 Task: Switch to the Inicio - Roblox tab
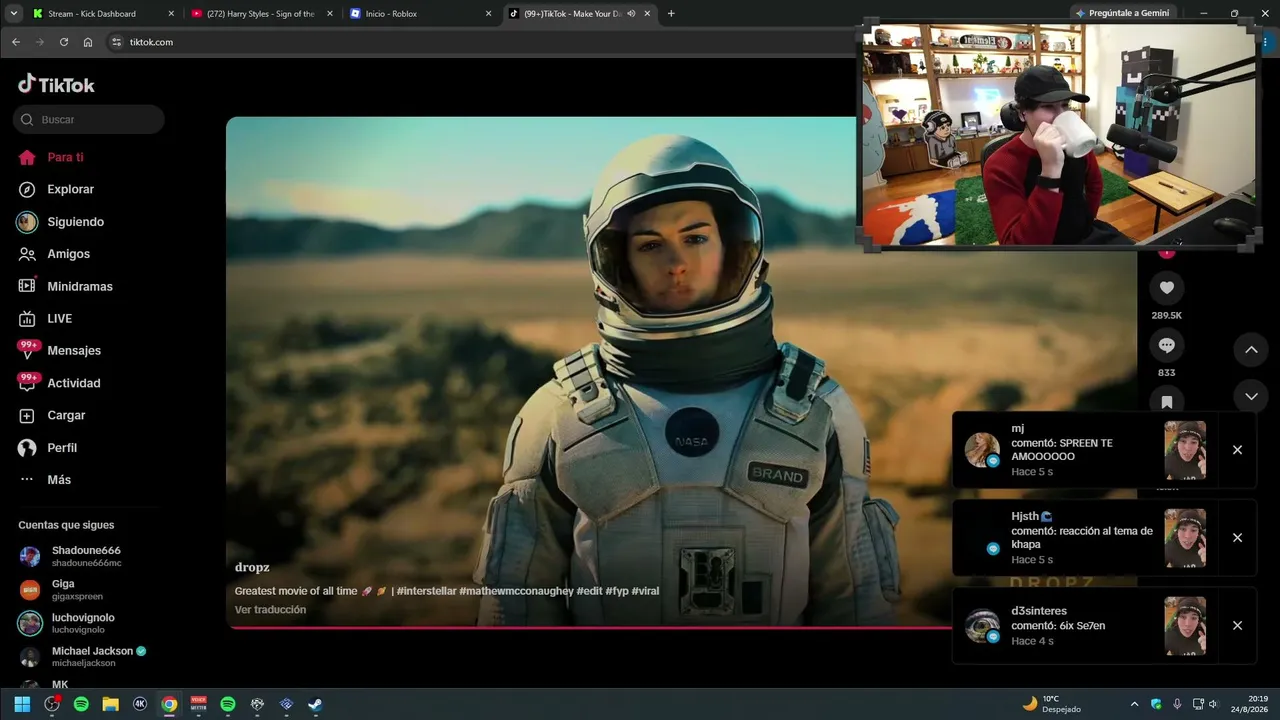(421, 14)
